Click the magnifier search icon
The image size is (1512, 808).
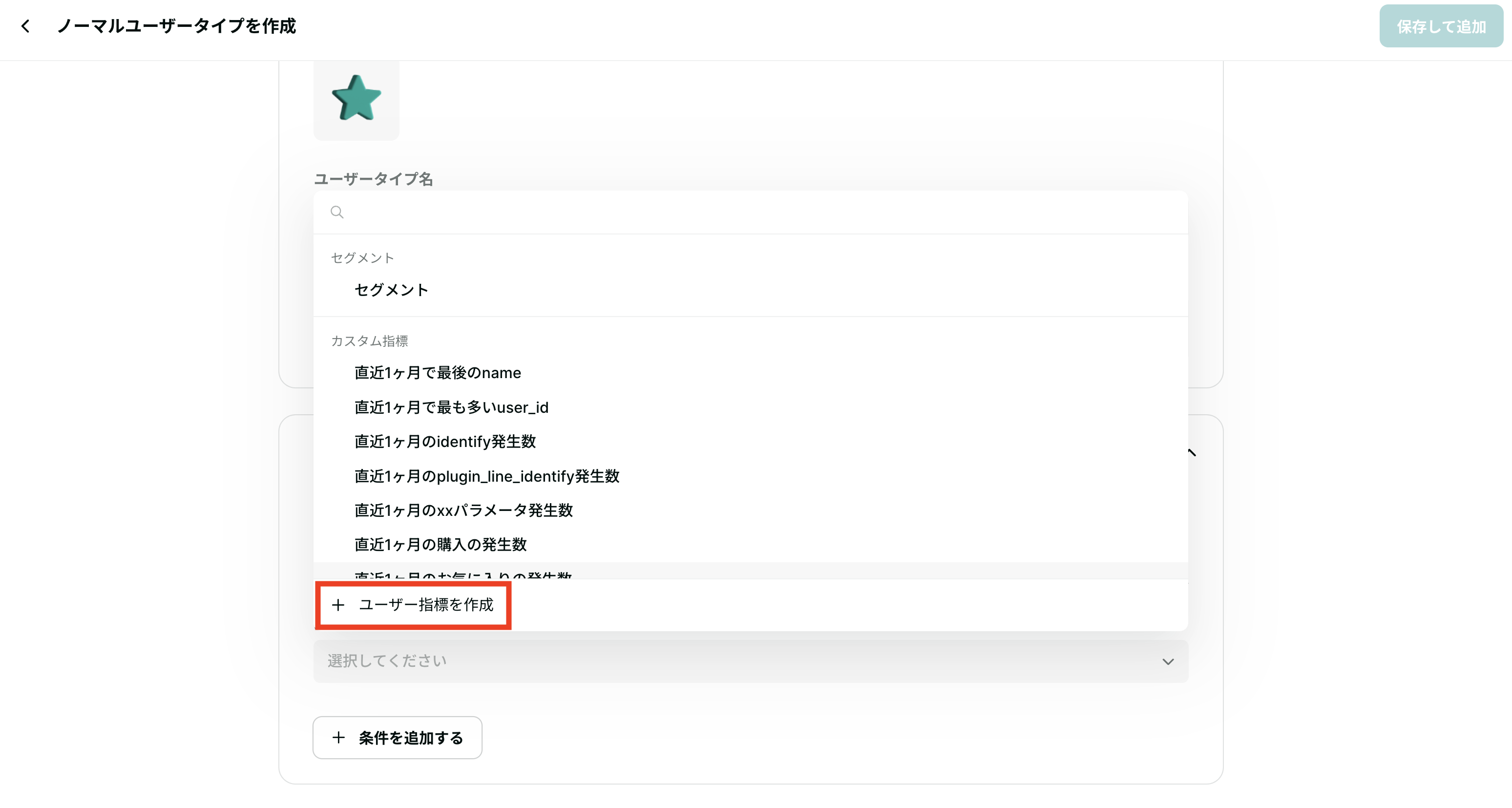click(x=337, y=212)
